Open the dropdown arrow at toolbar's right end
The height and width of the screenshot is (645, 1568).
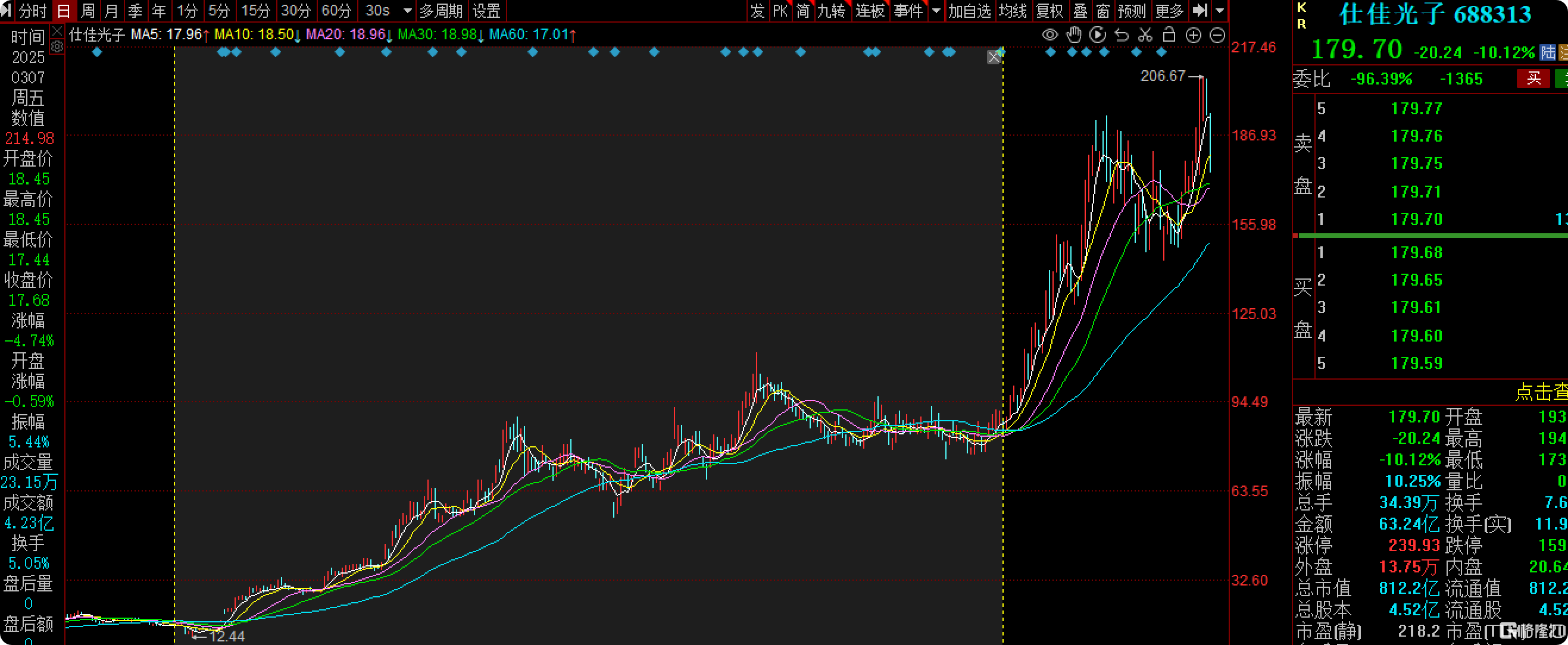(1219, 11)
